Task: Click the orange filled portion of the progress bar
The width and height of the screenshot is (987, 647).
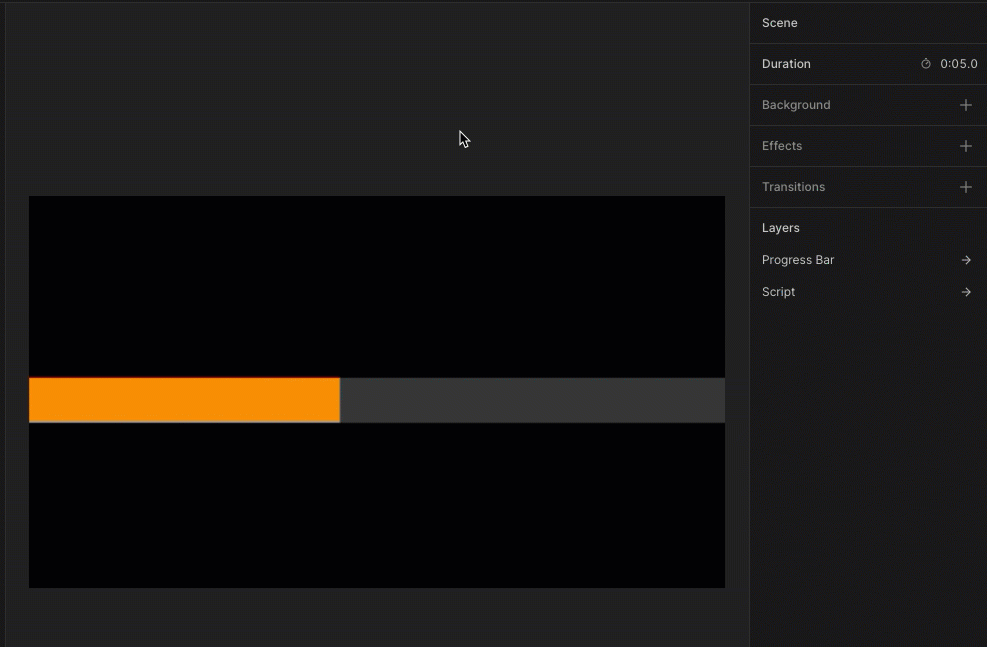Action: tap(185, 399)
